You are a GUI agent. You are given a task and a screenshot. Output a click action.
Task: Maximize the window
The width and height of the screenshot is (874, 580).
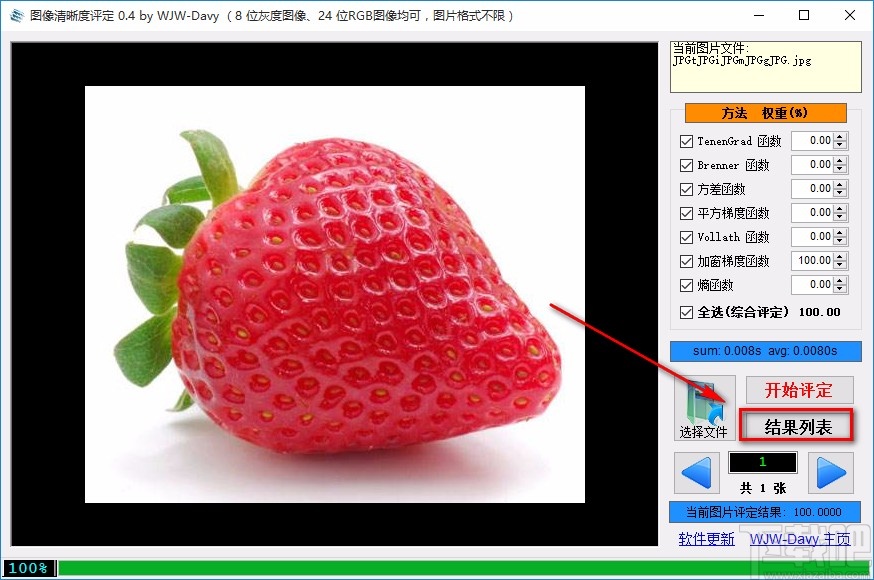804,15
